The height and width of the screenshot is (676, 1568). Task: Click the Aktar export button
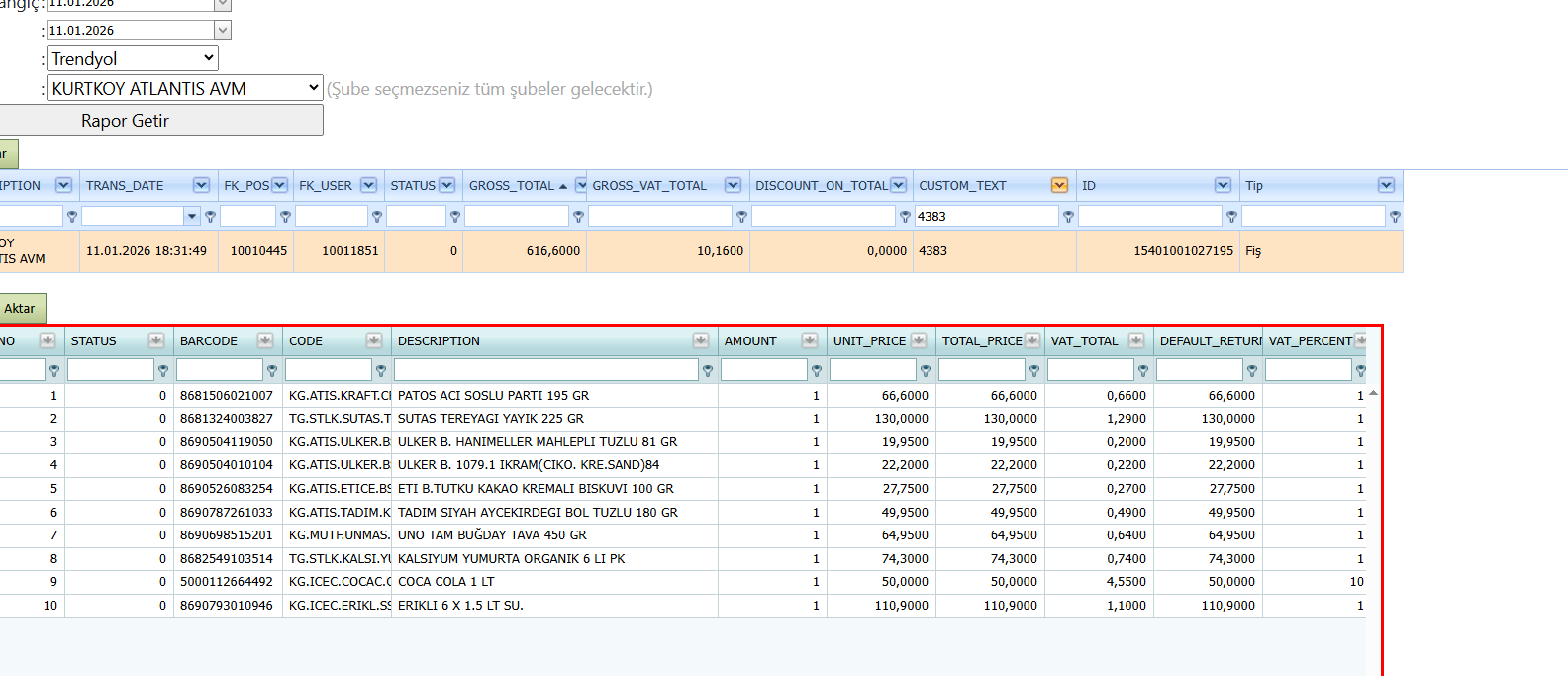point(22,308)
